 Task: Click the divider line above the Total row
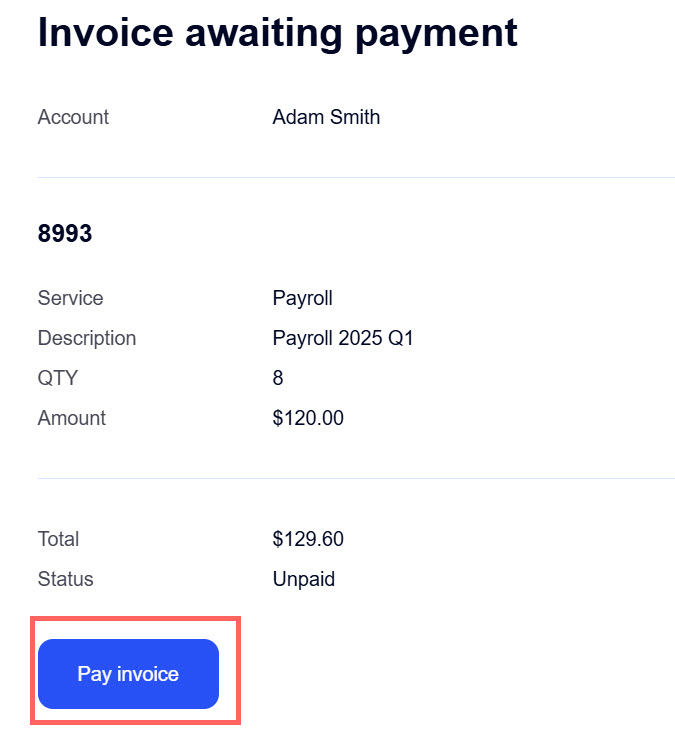tap(356, 479)
